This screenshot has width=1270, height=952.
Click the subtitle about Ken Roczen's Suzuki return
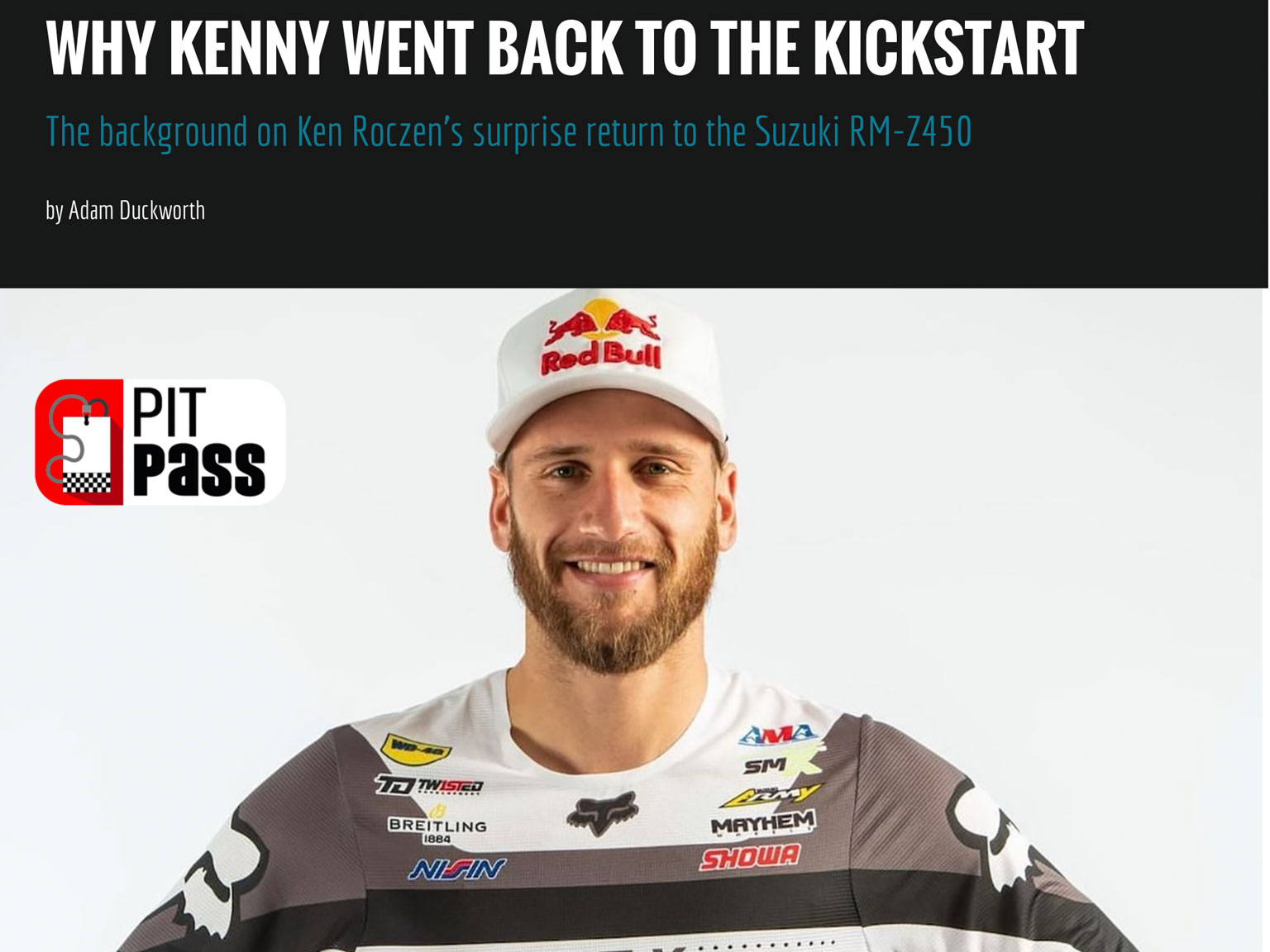[508, 132]
